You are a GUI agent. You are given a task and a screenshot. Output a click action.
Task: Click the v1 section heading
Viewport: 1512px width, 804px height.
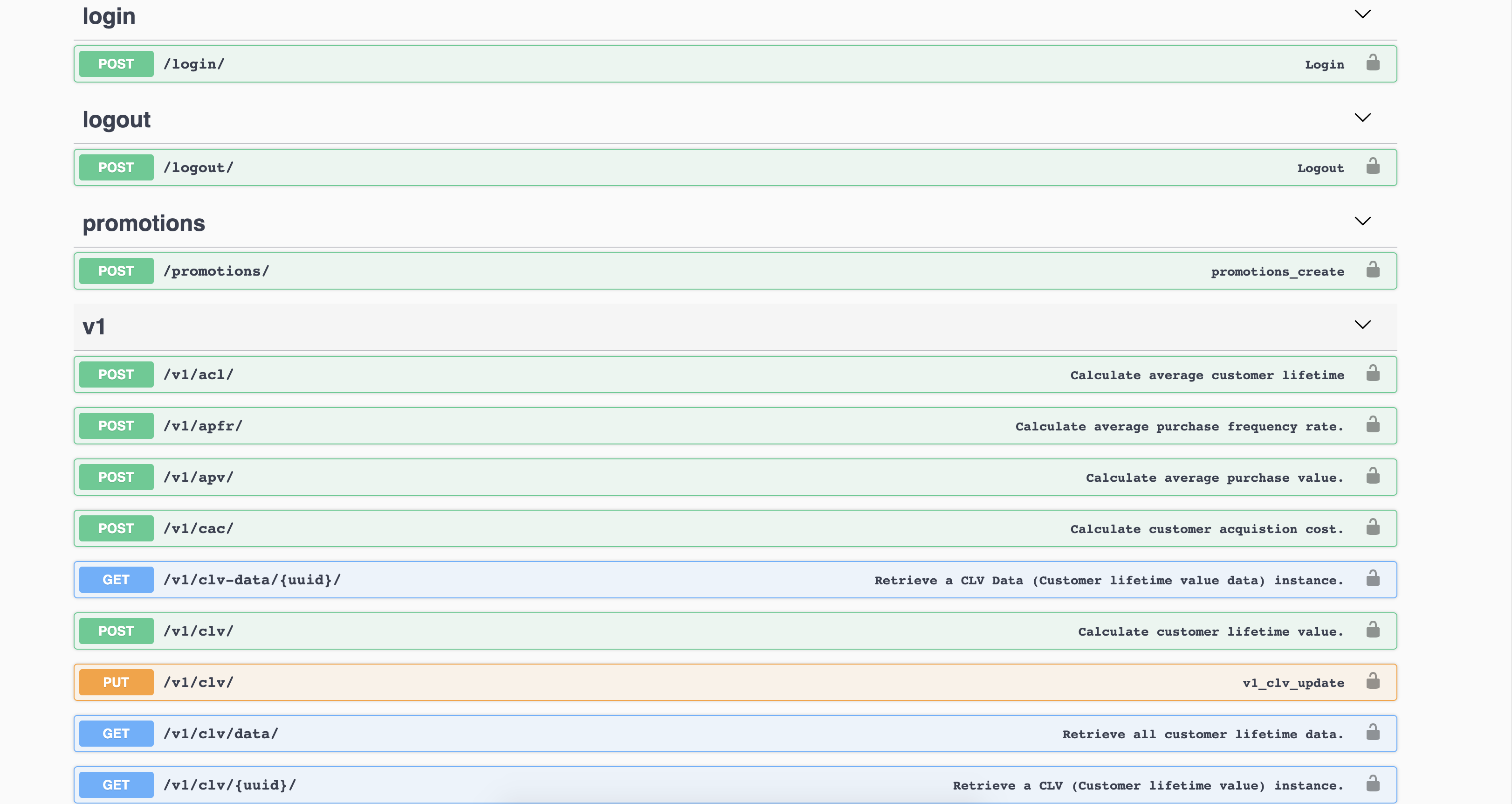point(93,327)
